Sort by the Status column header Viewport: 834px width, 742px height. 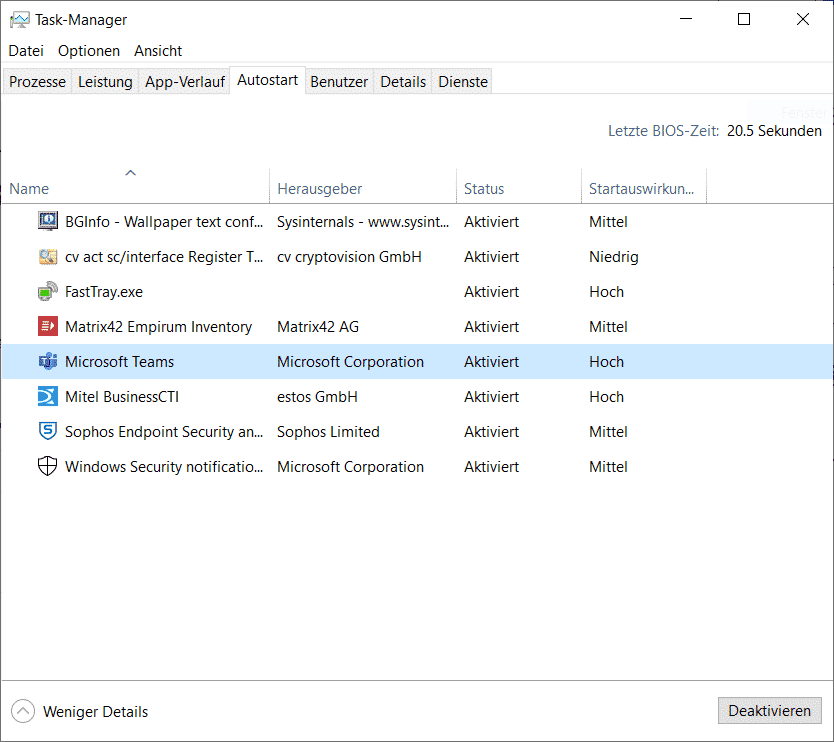(x=519, y=186)
